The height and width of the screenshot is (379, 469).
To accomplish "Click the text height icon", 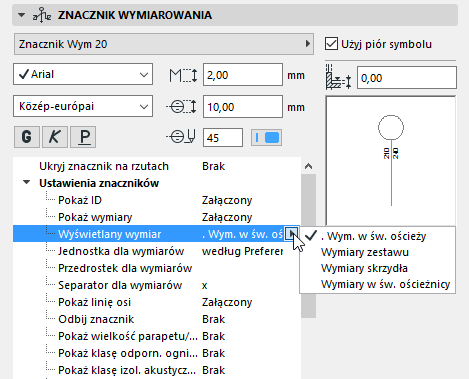I will [183, 75].
